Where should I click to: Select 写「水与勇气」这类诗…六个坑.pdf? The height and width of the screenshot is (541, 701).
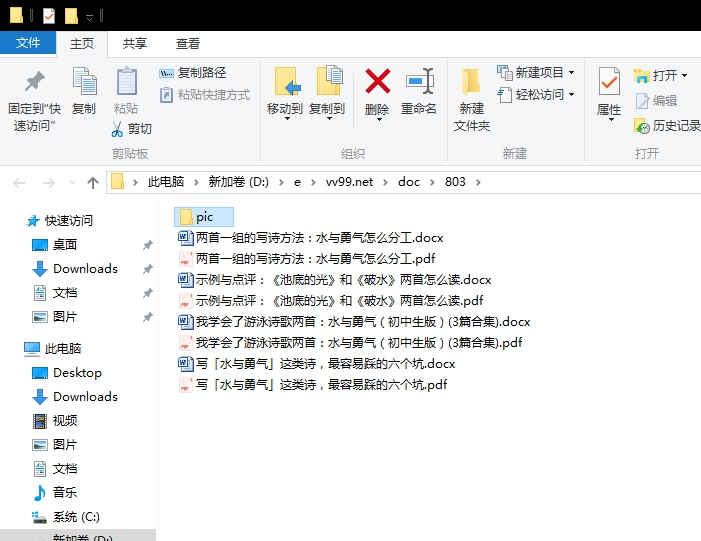pos(312,385)
